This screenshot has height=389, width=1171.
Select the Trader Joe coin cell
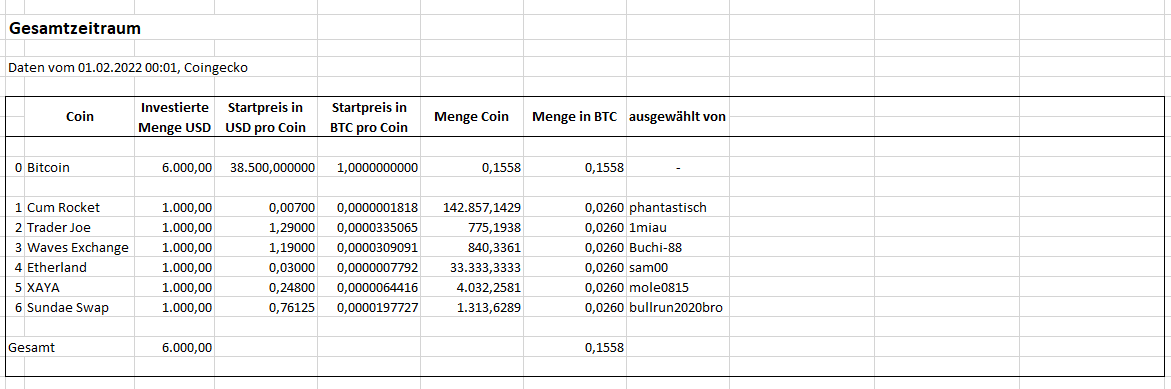(80, 227)
